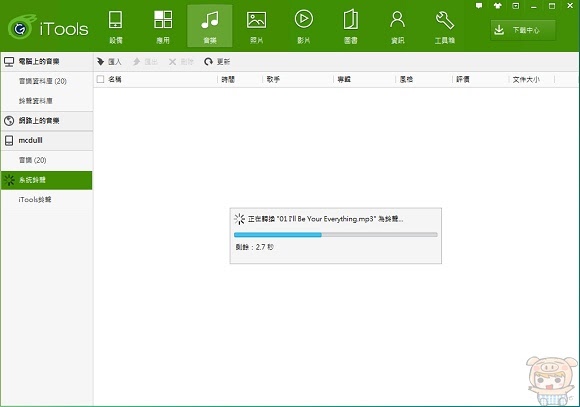Screen dimensions: 580x407
Task: Open the Device tab with the phone icon
Action: (x=115, y=26)
